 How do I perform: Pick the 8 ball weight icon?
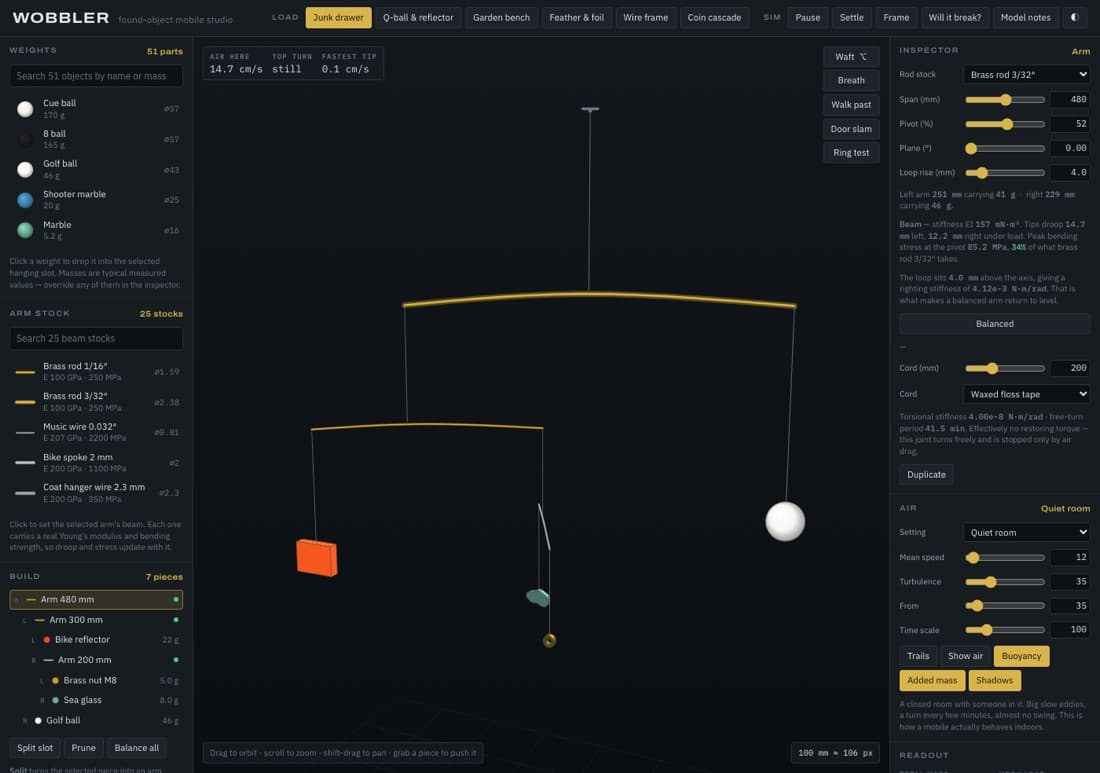click(25, 140)
